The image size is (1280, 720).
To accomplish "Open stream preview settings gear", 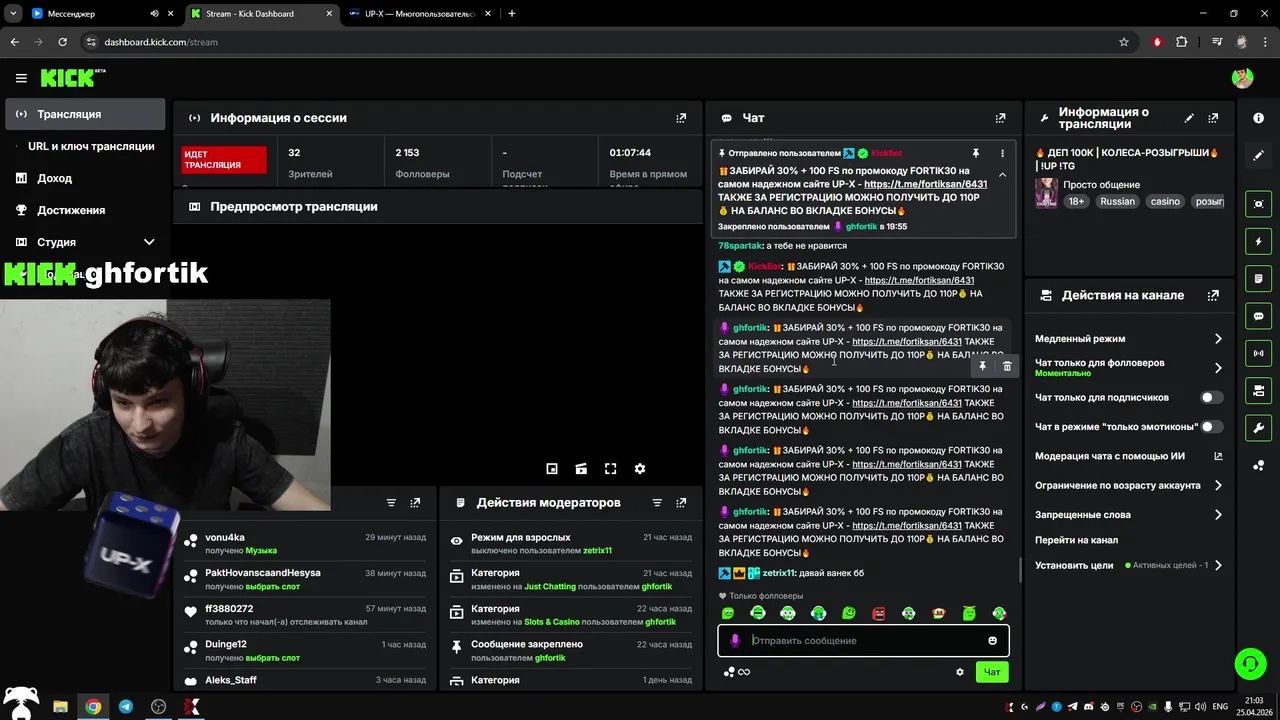I will pyautogui.click(x=640, y=468).
